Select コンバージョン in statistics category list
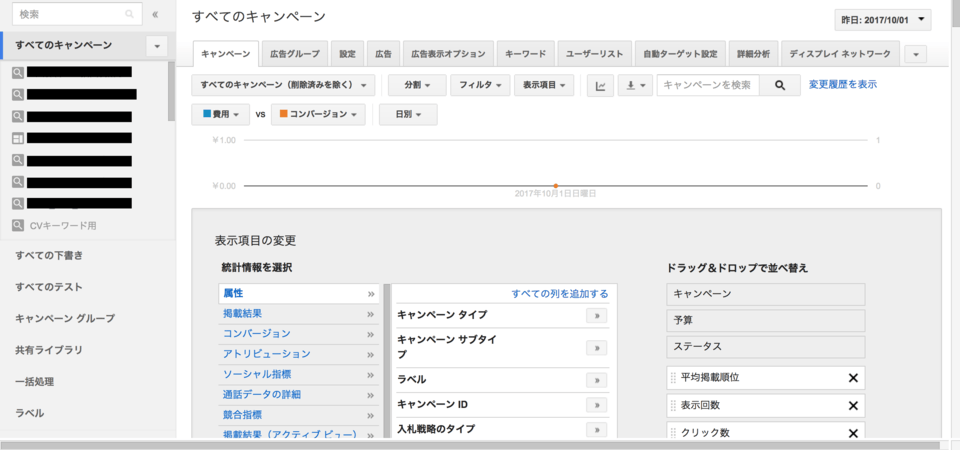960x450 pixels. point(257,333)
